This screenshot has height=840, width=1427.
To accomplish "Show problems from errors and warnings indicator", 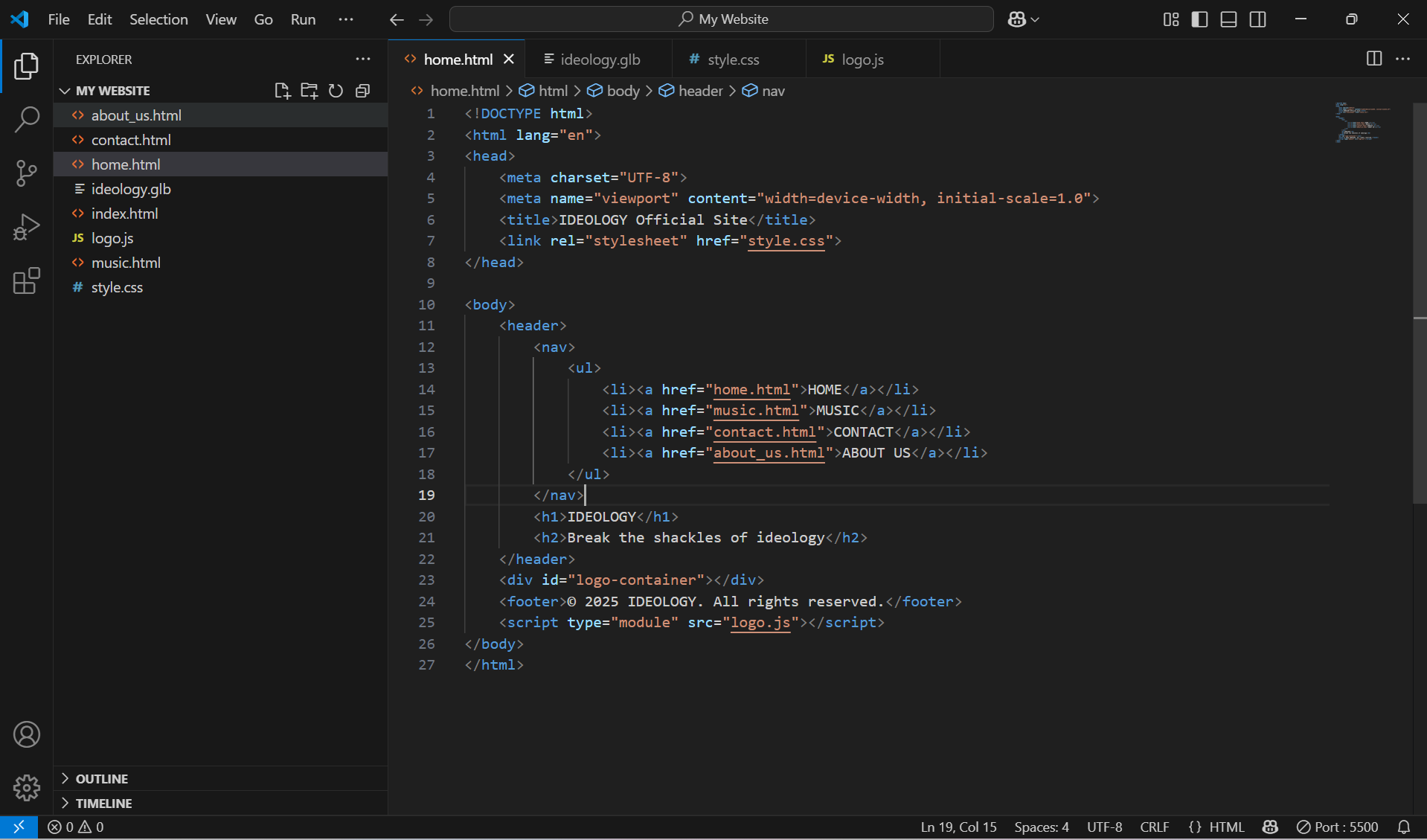I will click(x=75, y=827).
